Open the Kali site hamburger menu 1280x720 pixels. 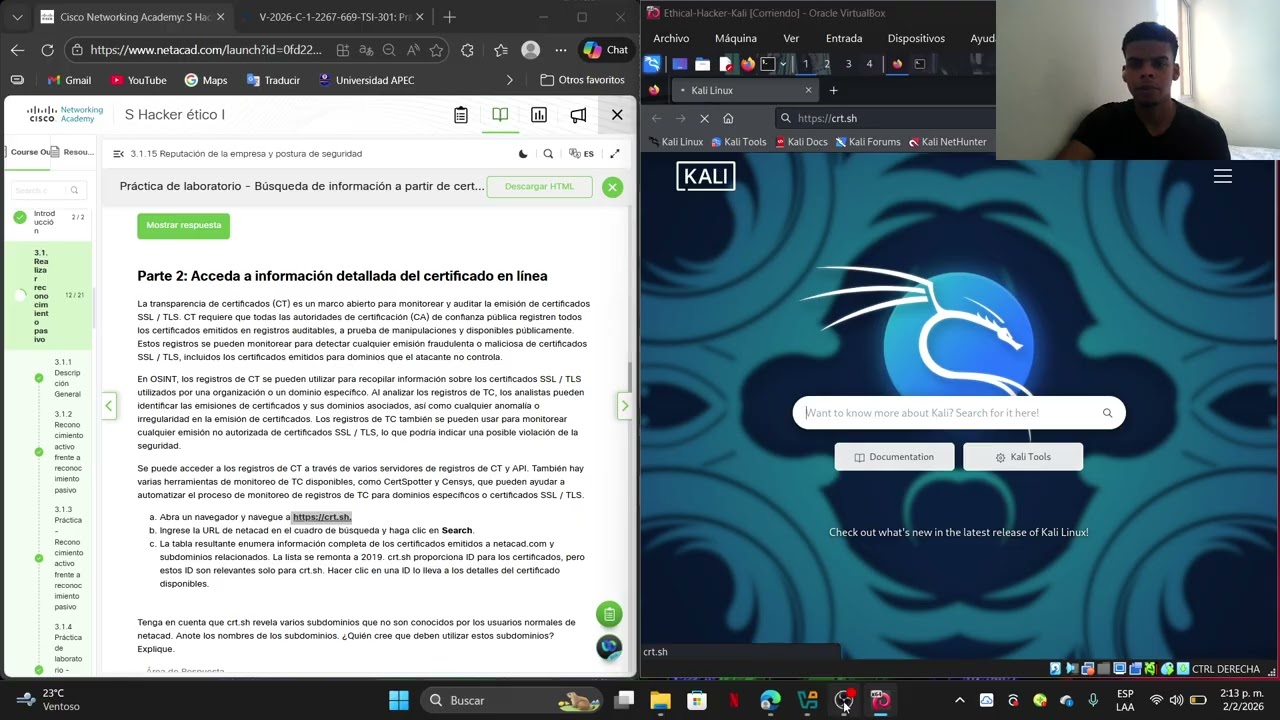pos(1222,177)
